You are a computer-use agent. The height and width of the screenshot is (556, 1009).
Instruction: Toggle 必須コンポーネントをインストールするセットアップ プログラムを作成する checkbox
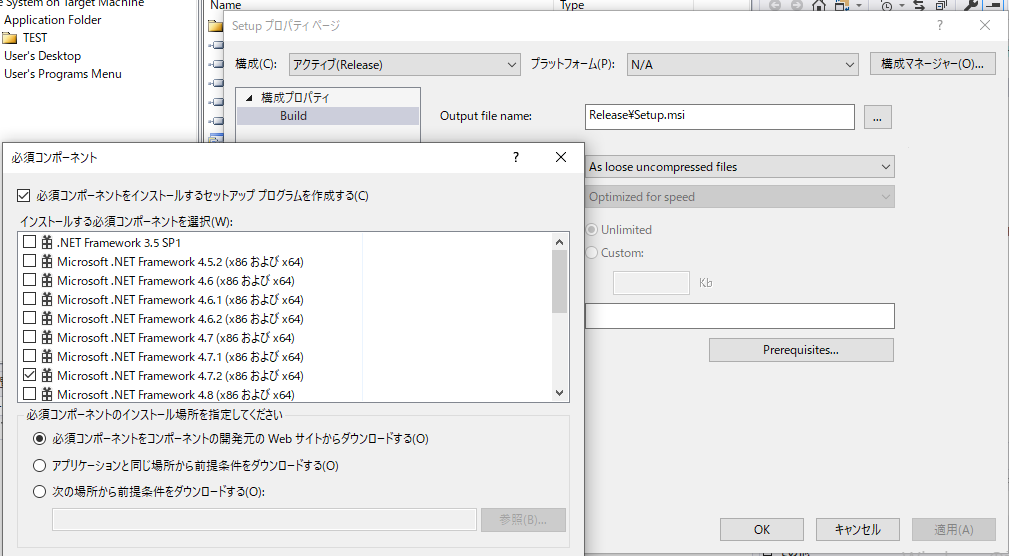coord(24,196)
